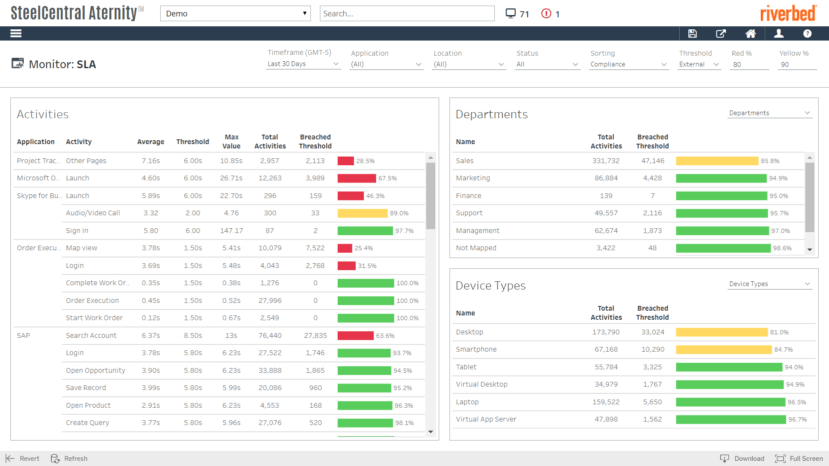Click the Monitor SLA dashboard icon

click(x=17, y=63)
